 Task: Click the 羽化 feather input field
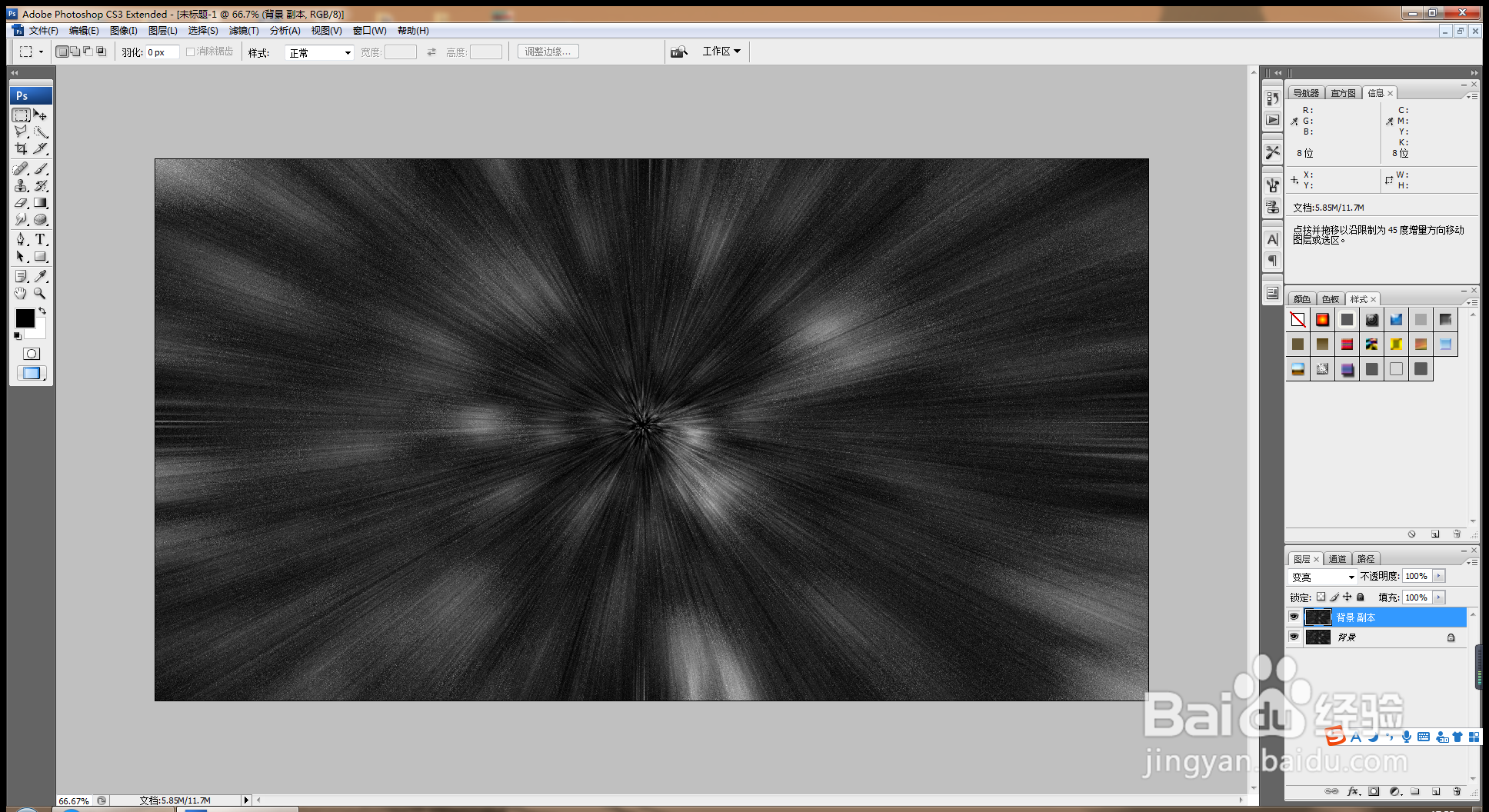[x=162, y=52]
